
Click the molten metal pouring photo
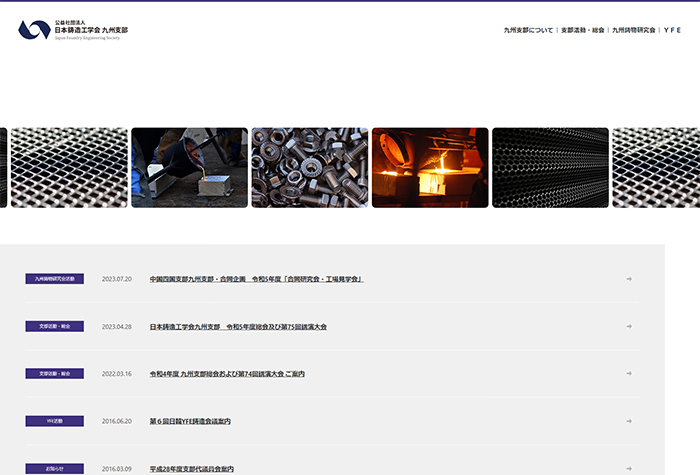pos(189,167)
